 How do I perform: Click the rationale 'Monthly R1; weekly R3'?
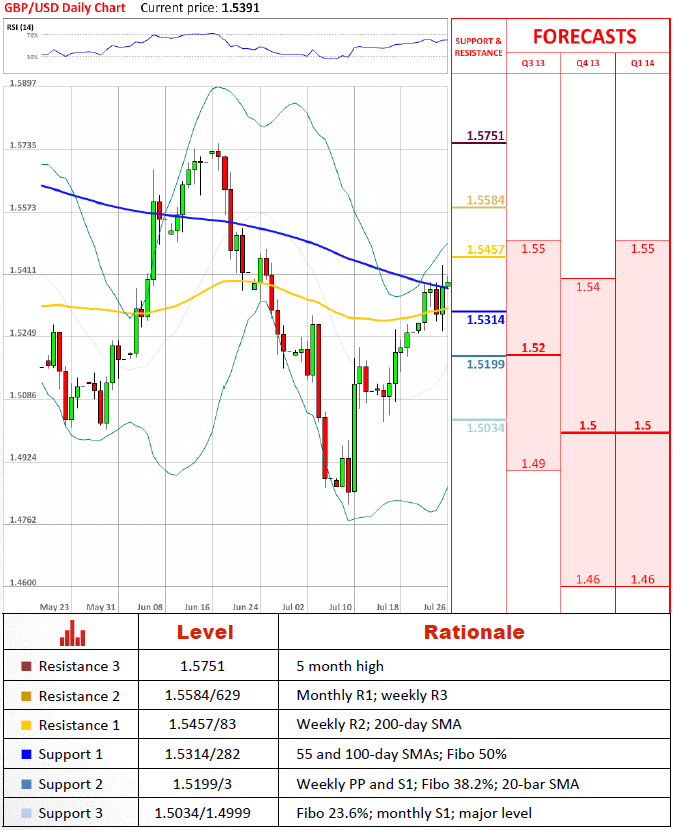(x=372, y=695)
